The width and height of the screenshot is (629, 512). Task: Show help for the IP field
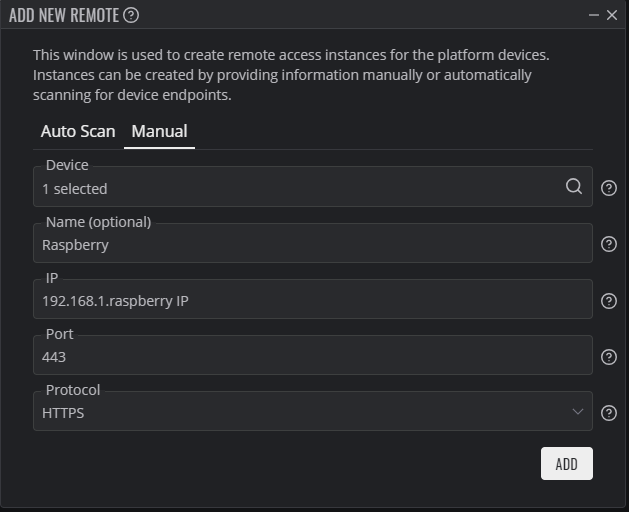609,301
